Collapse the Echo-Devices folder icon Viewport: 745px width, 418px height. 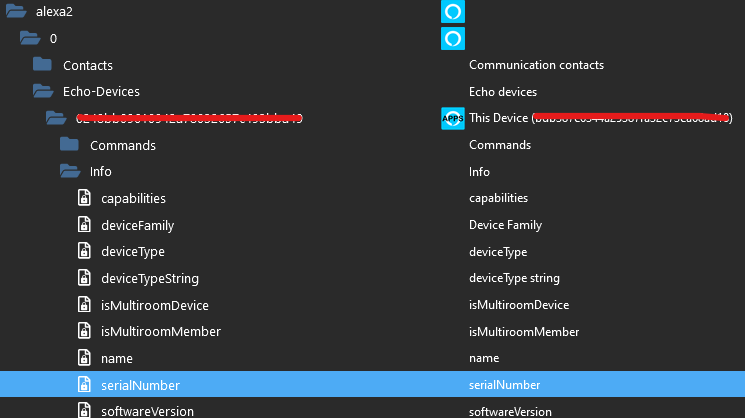click(x=43, y=91)
